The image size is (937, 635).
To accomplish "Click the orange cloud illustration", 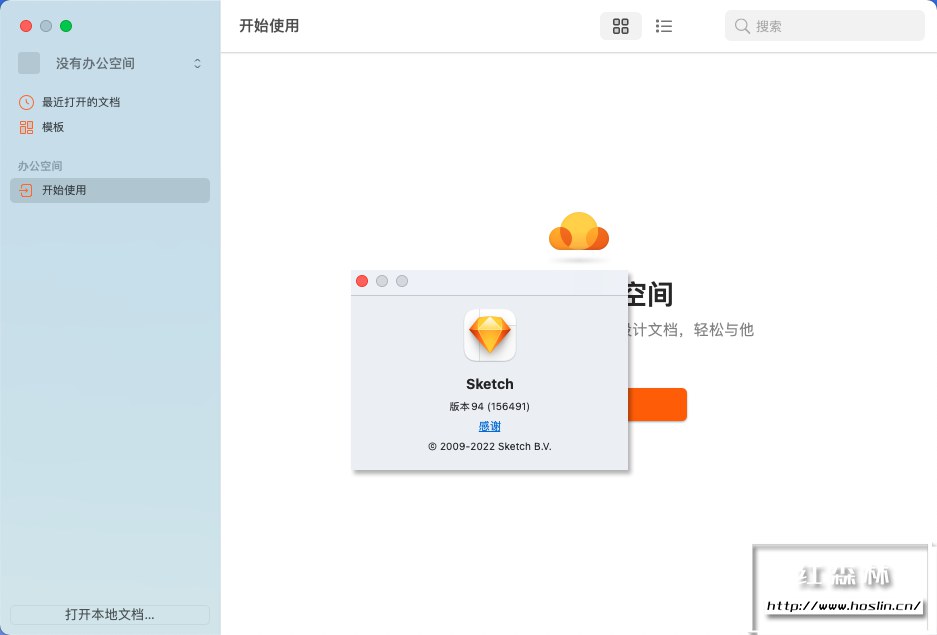I will 578,232.
